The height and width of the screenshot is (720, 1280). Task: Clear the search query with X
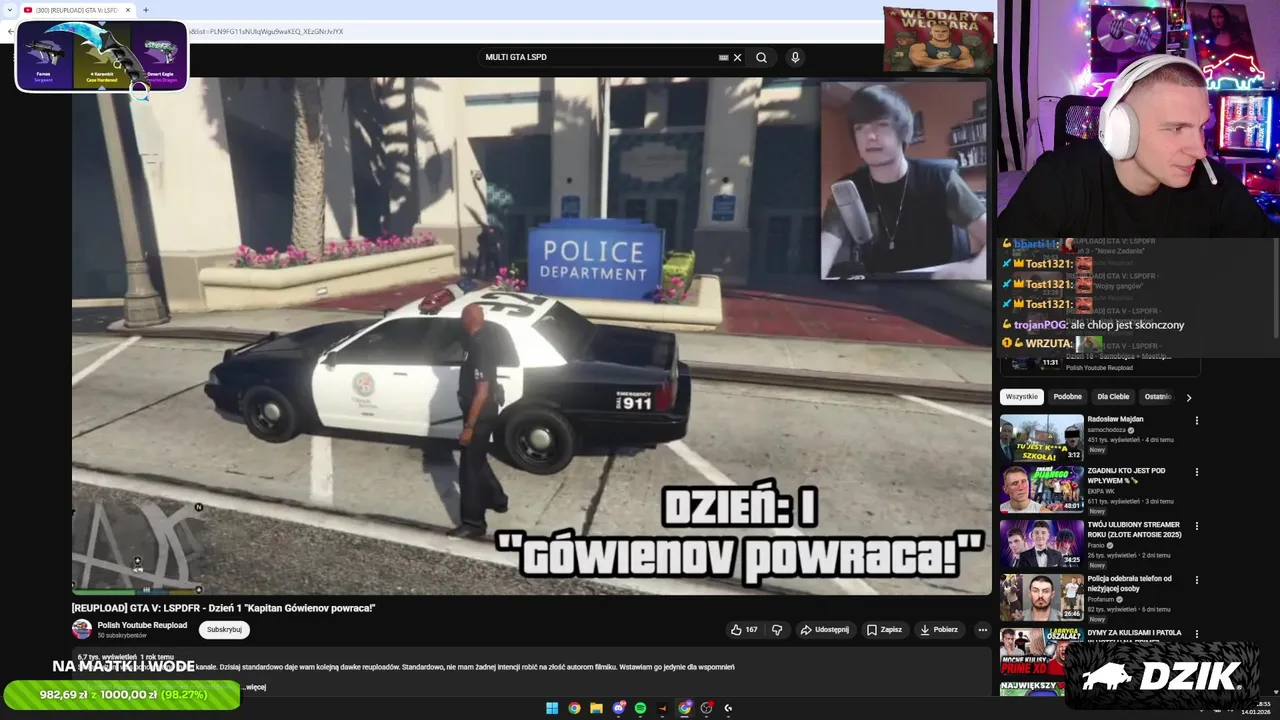point(737,57)
